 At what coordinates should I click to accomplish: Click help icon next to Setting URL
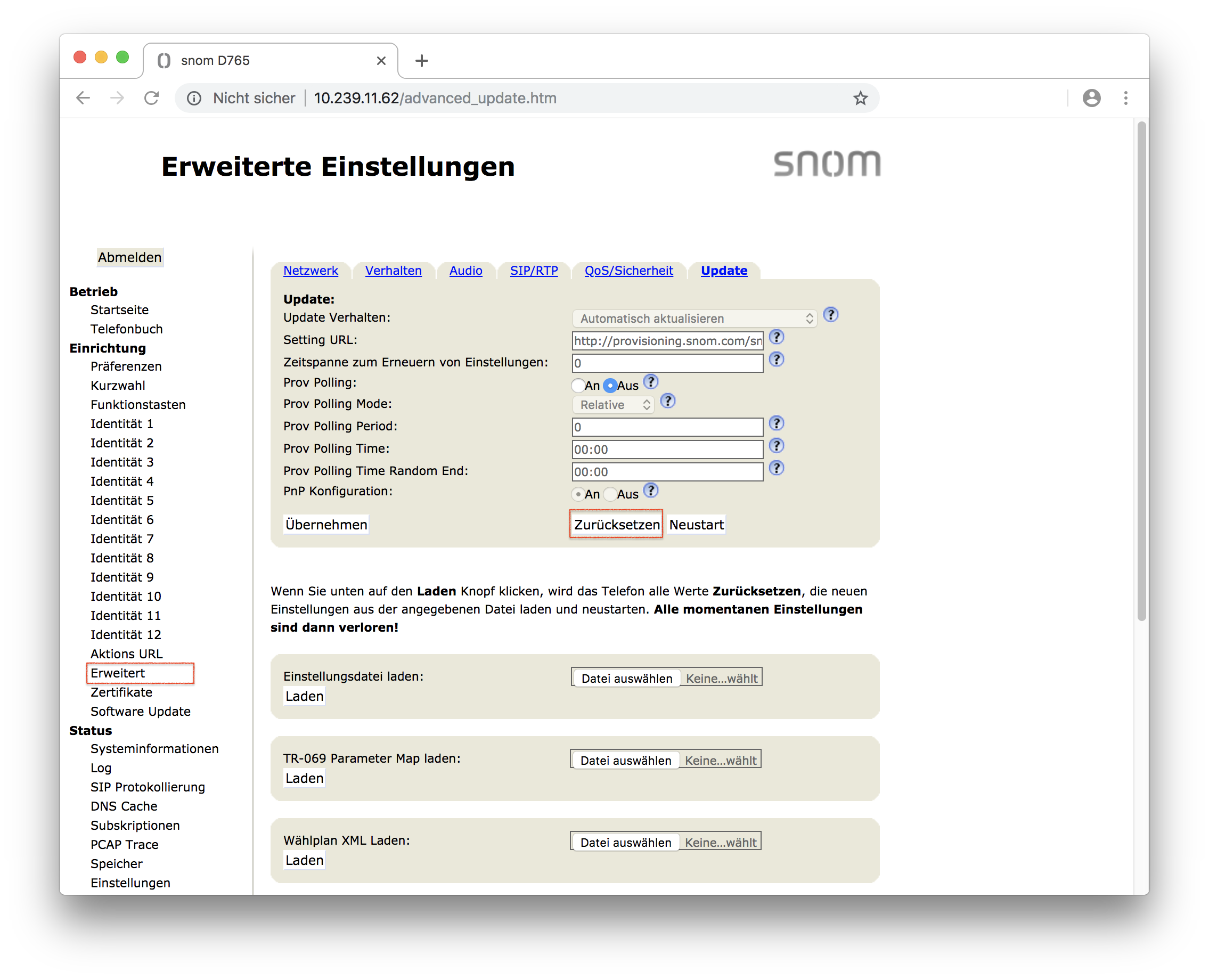click(776, 338)
